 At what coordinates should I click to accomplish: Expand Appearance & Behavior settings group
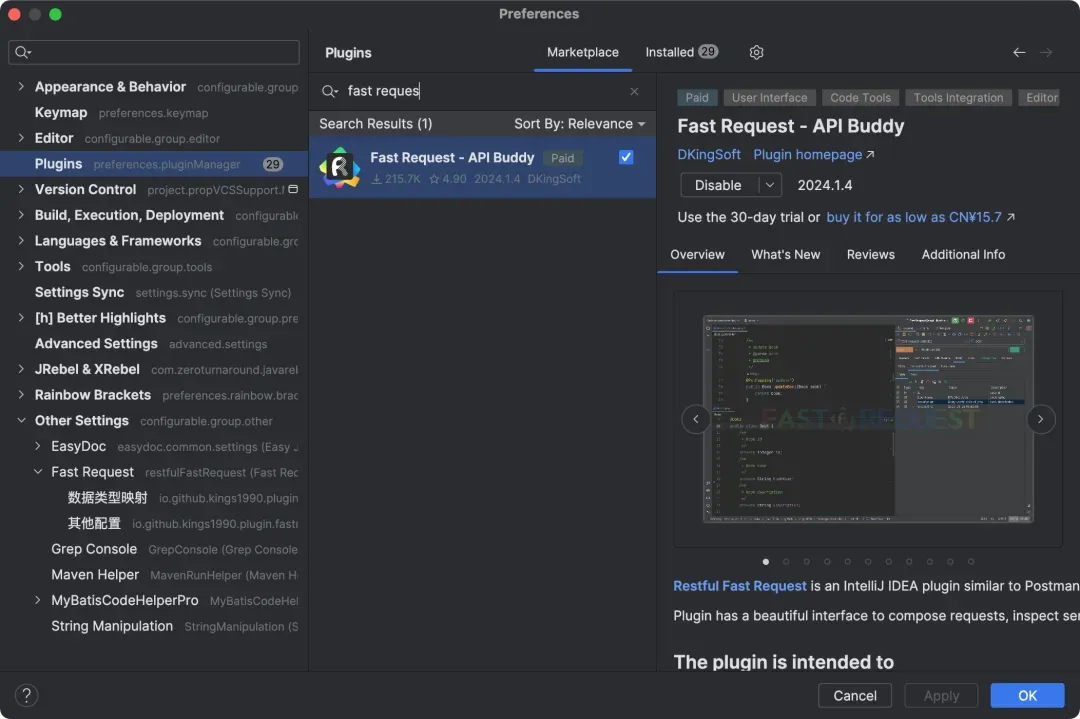coord(21,87)
